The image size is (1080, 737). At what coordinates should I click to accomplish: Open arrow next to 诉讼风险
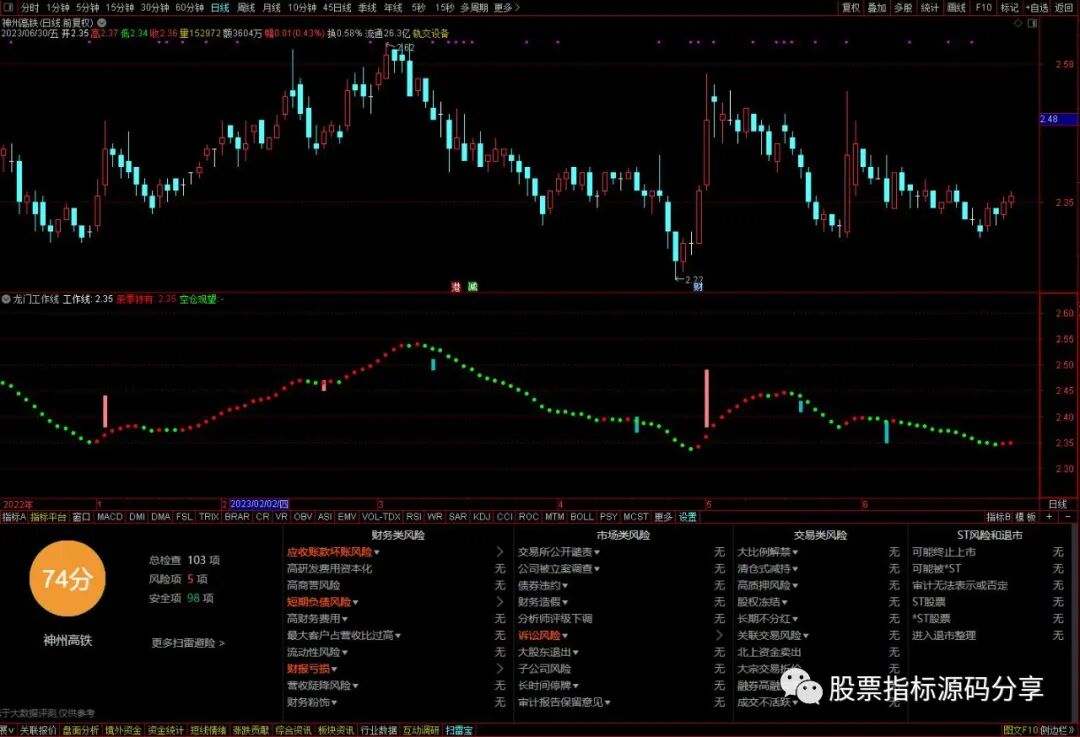coord(720,635)
